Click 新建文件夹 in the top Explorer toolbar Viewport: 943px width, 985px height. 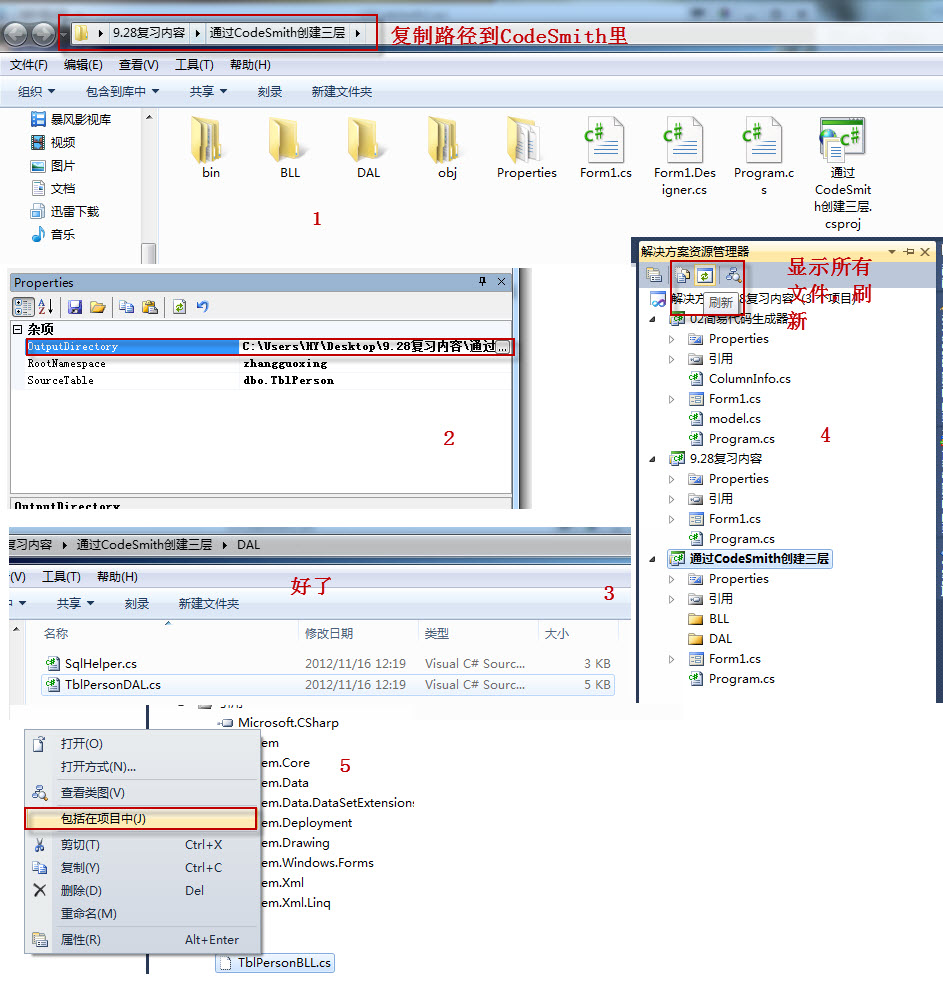[342, 92]
